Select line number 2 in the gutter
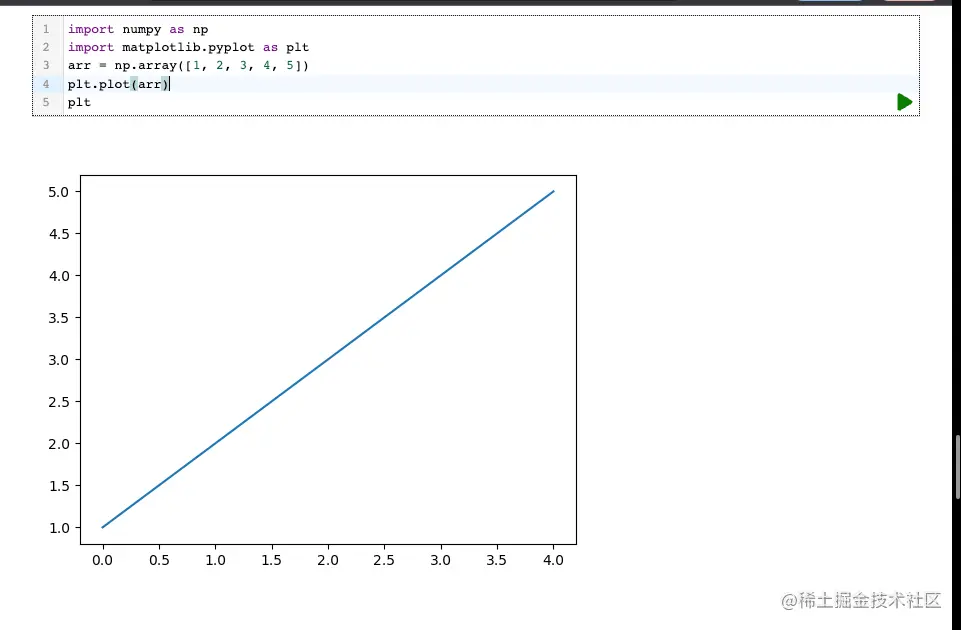 pyautogui.click(x=46, y=47)
